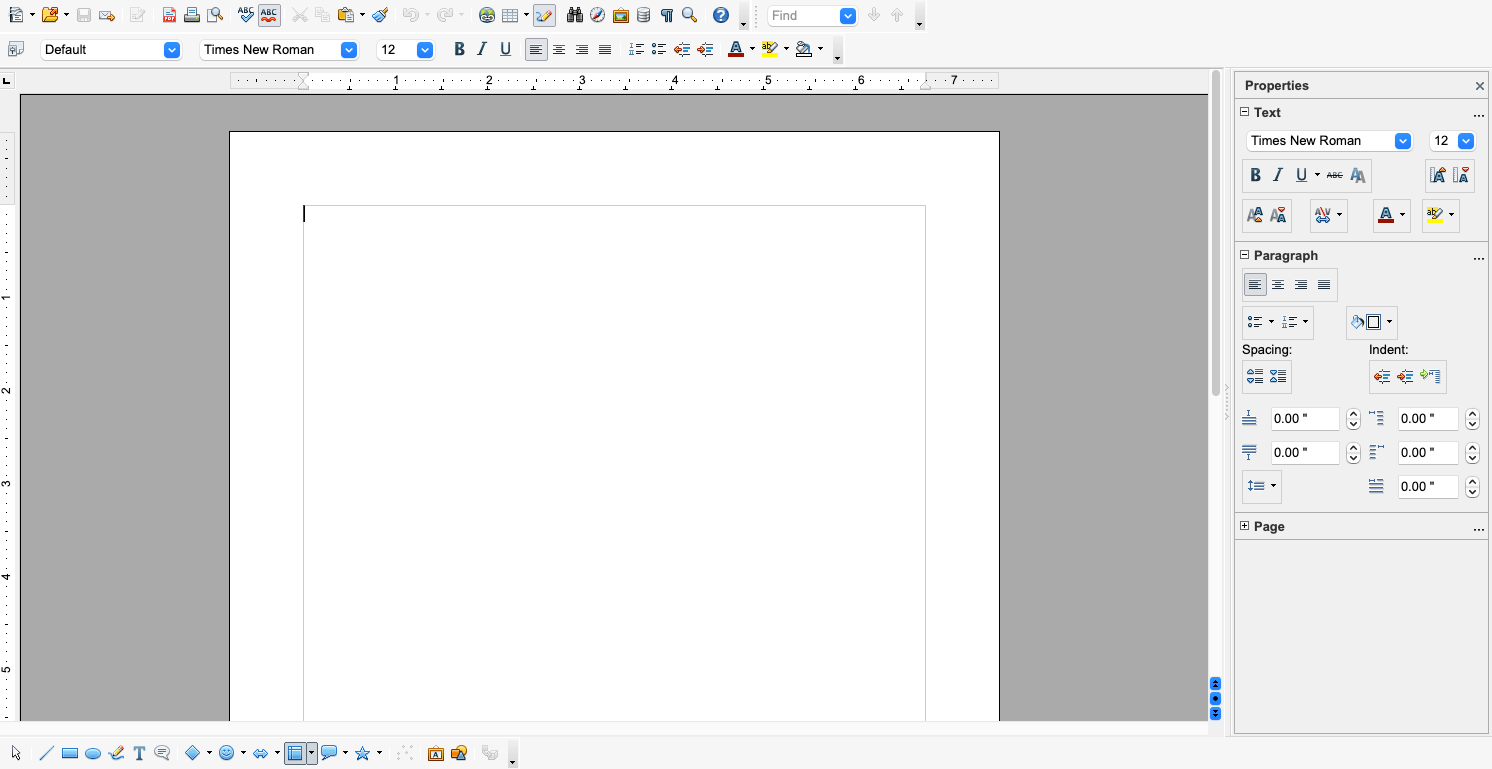Select the Format Paintbrush tool

coord(380,15)
